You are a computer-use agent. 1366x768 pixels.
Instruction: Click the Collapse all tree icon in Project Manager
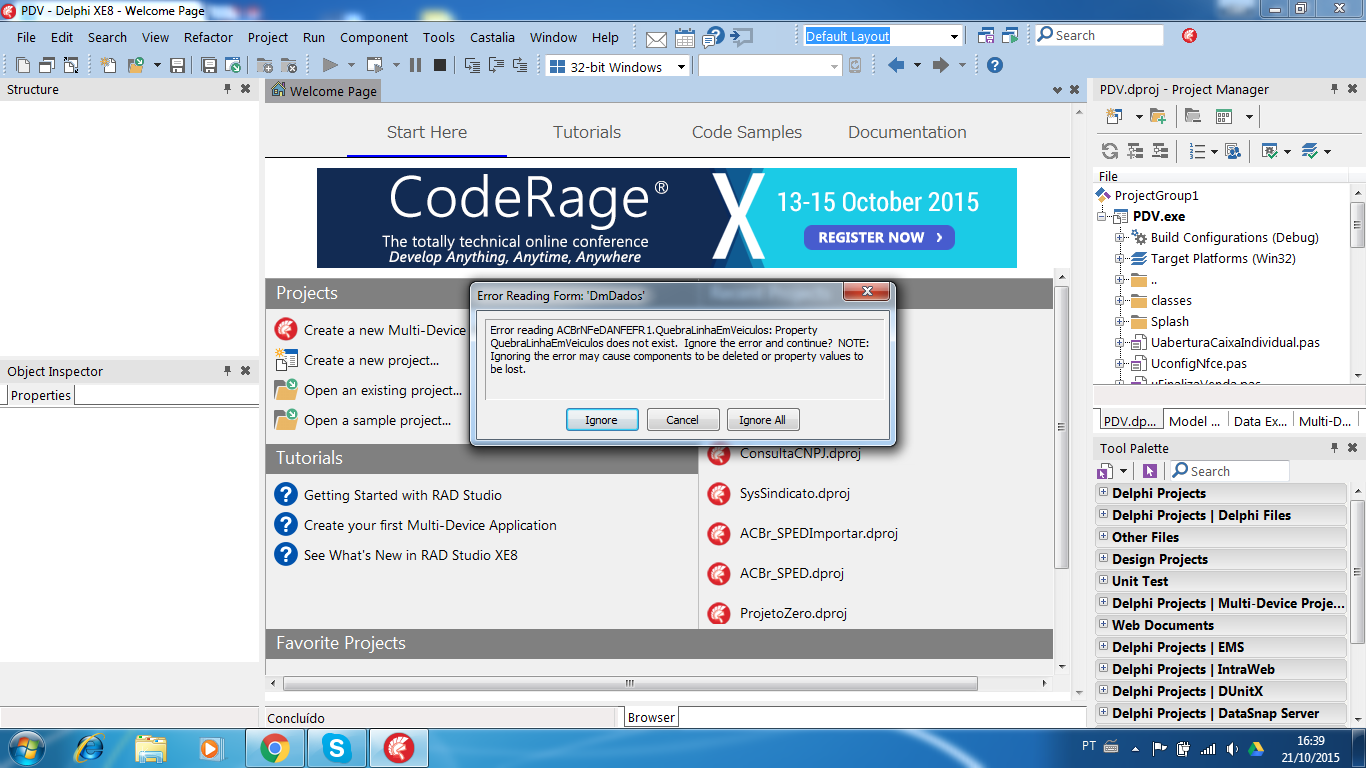1160,151
